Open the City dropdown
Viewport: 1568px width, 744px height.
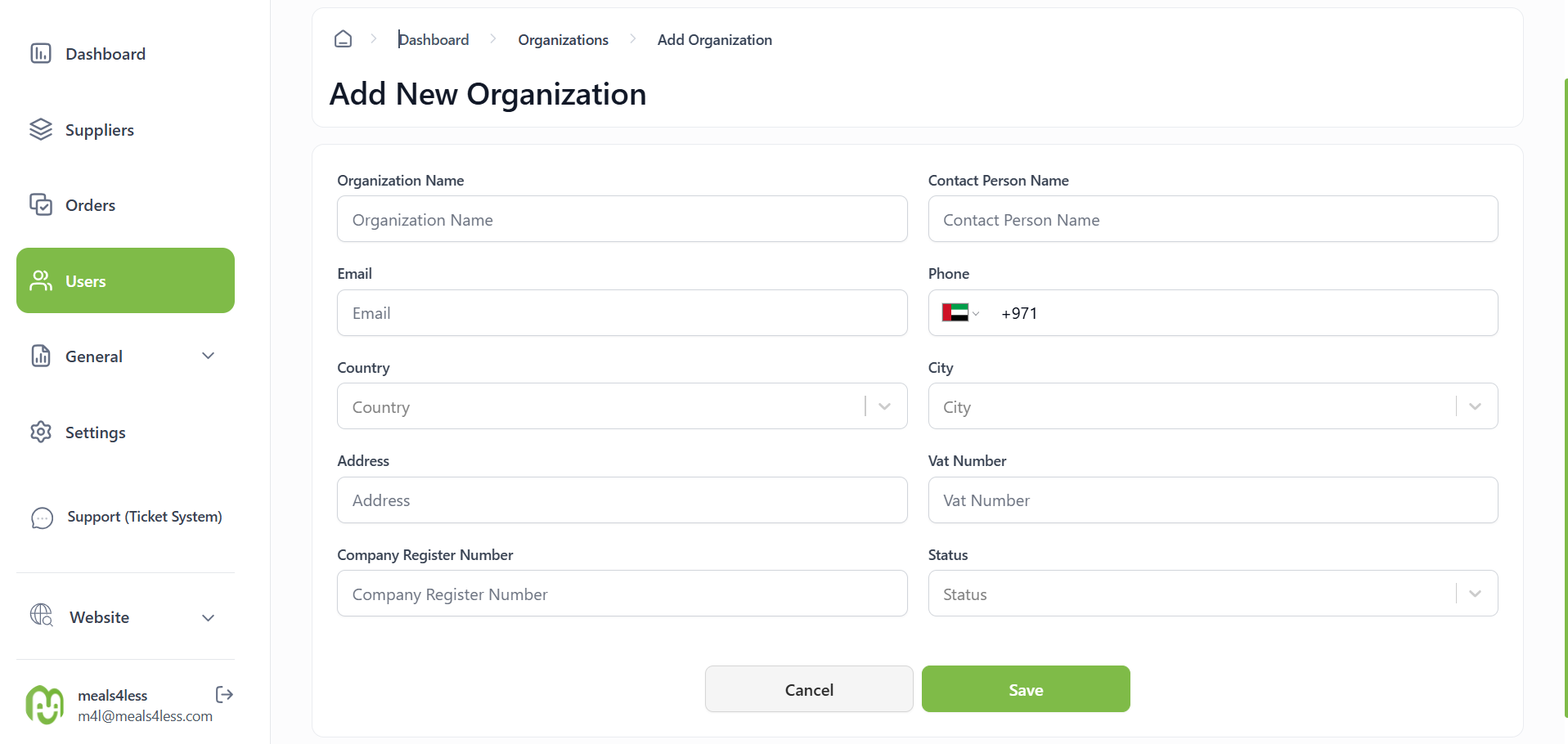click(1212, 406)
